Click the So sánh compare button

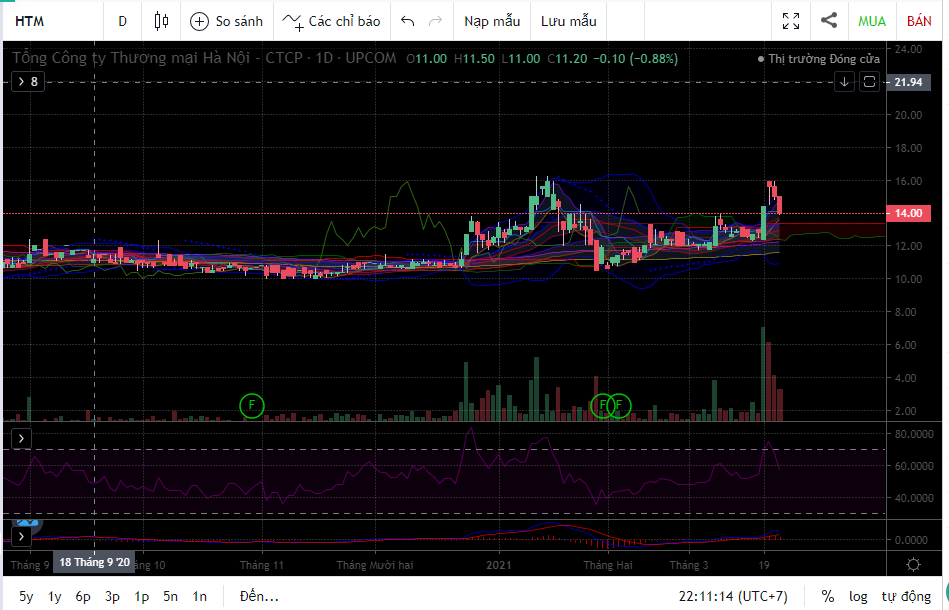point(226,21)
